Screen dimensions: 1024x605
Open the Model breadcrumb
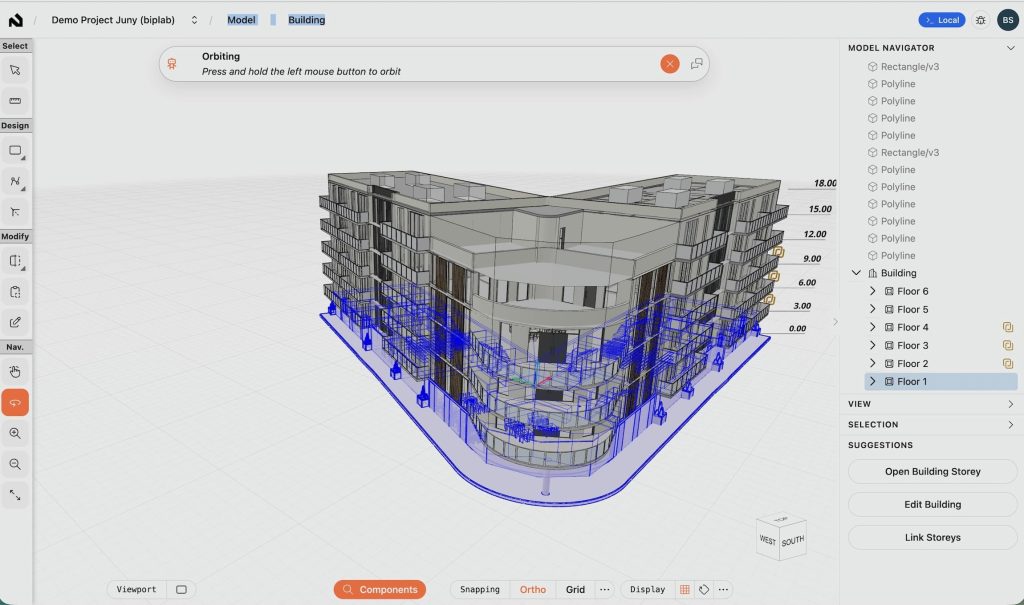coord(241,20)
